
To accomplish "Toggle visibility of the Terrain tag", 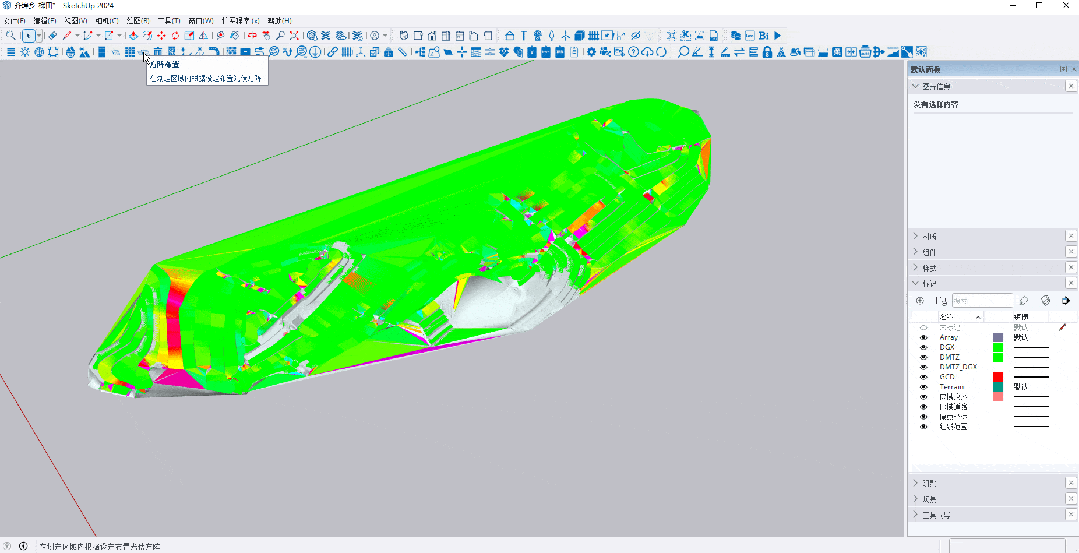I will click(923, 387).
